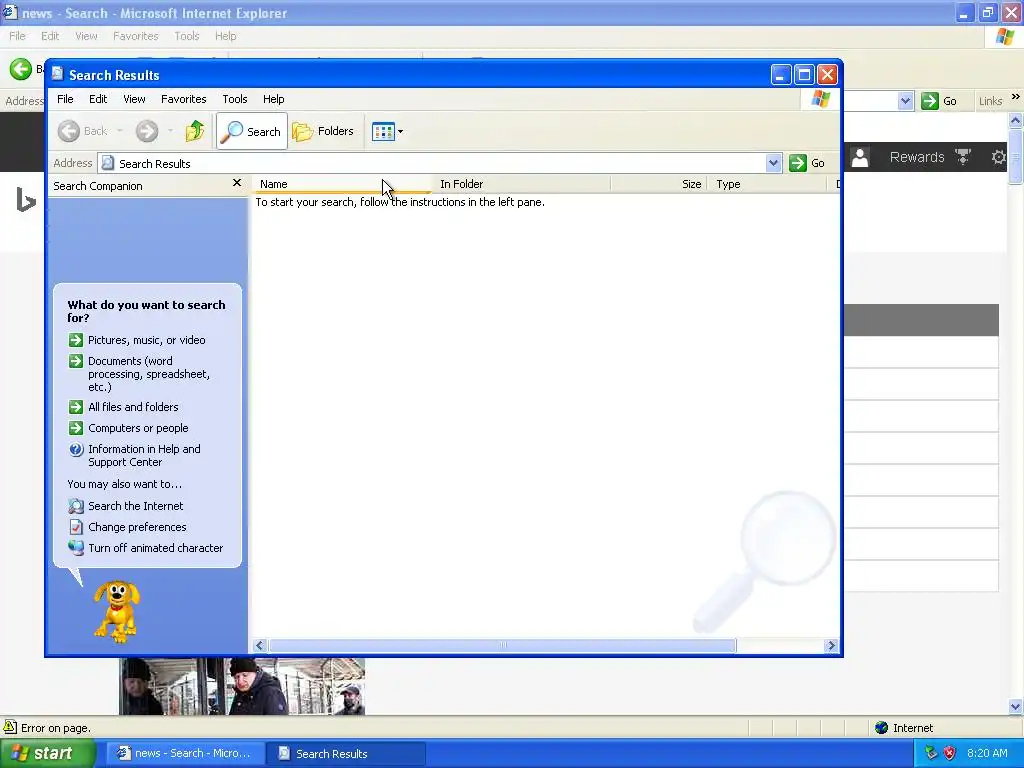This screenshot has width=1024, height=768.
Task: Close the Search Companion pane
Action: (x=237, y=183)
